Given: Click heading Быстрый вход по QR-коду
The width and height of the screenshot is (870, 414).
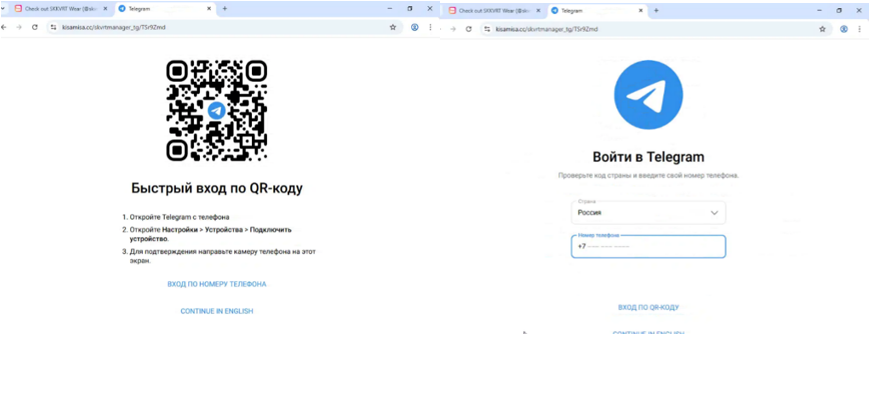Looking at the screenshot, I should tap(217, 188).
